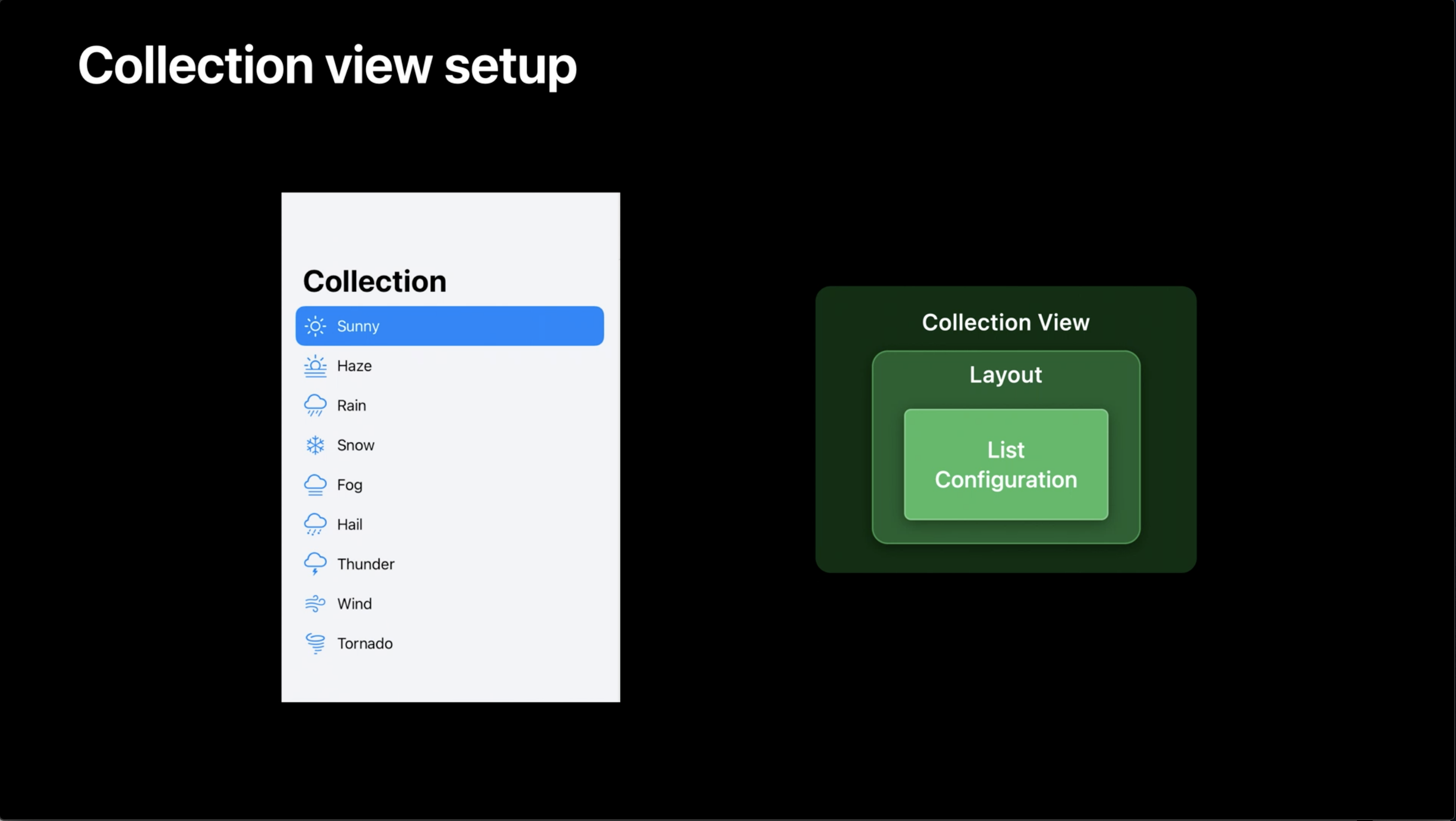Select the Fog list row

pyautogui.click(x=450, y=485)
